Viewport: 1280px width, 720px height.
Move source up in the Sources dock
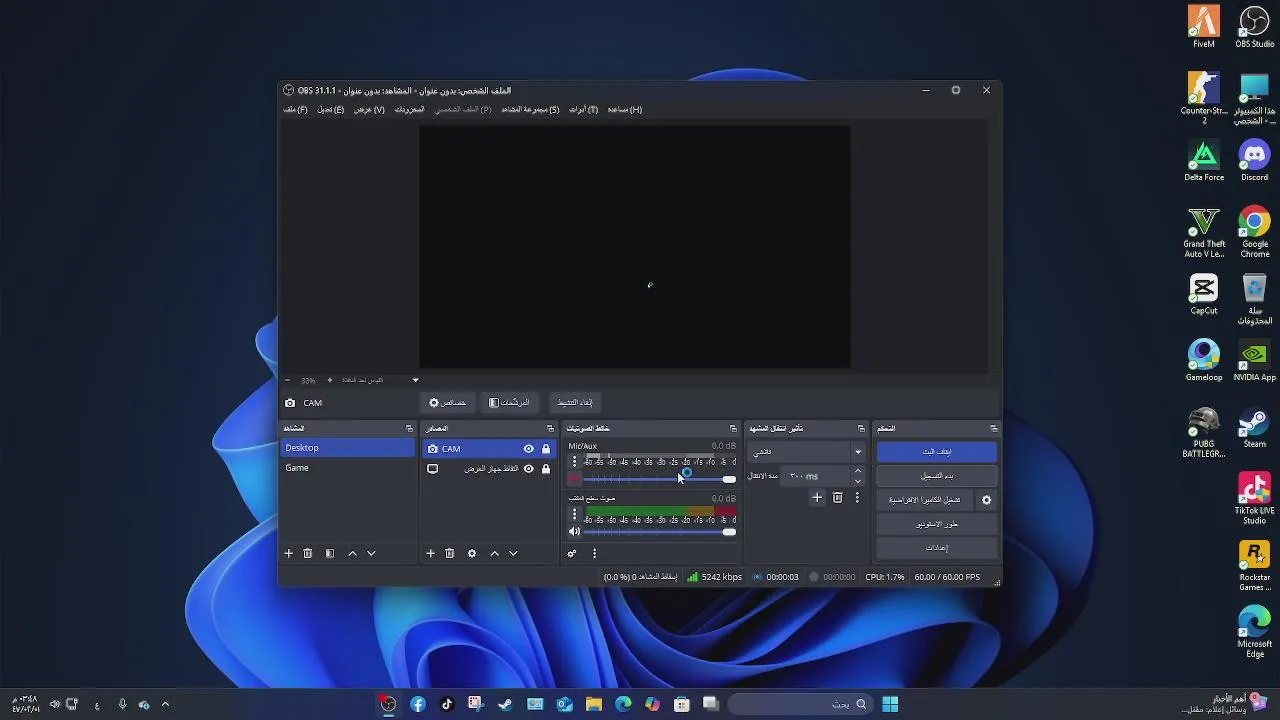[494, 553]
